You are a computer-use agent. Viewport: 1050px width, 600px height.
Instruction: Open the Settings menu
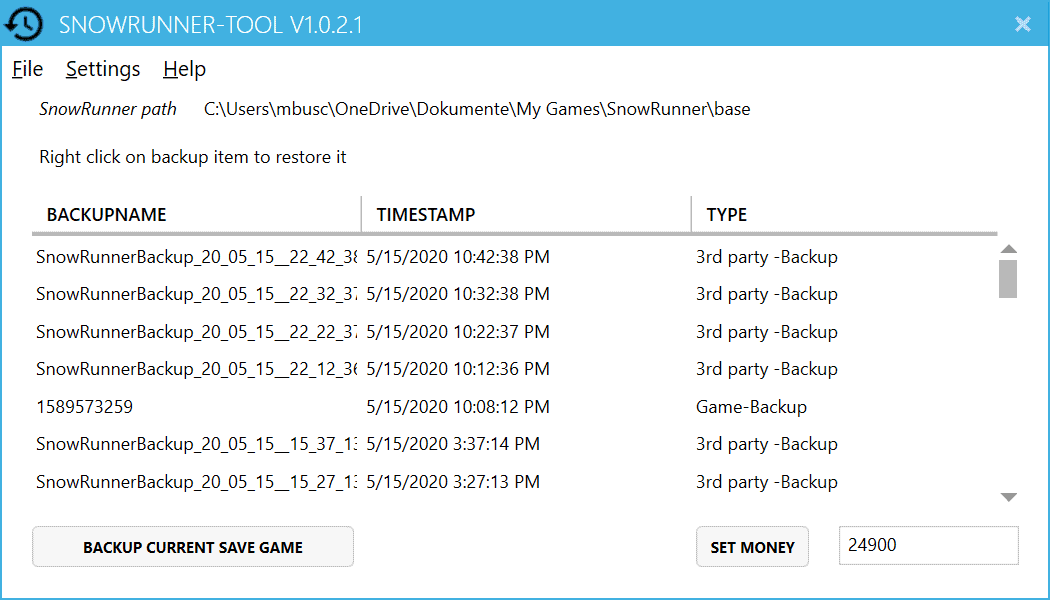tap(103, 69)
